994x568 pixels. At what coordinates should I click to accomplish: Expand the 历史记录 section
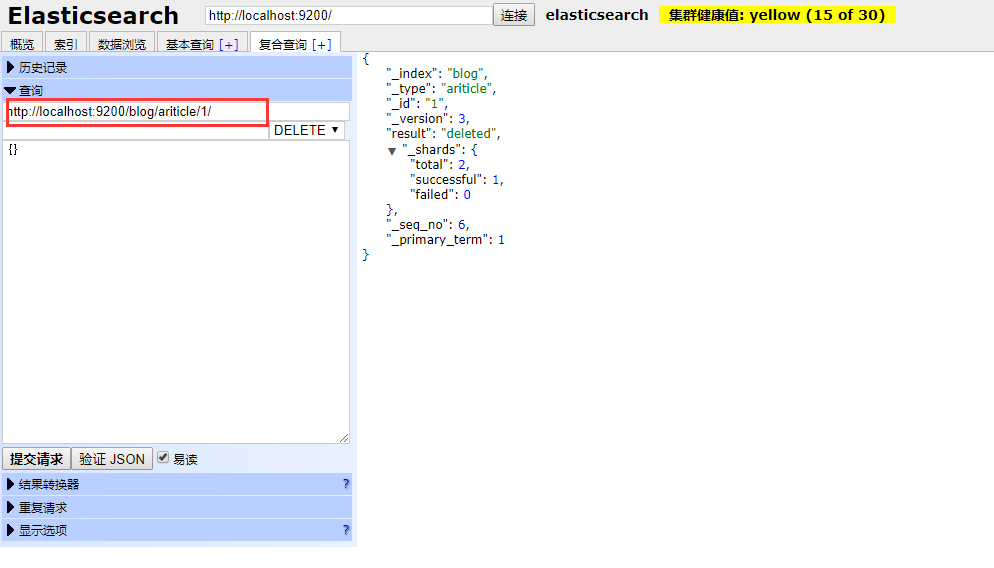tap(177, 67)
